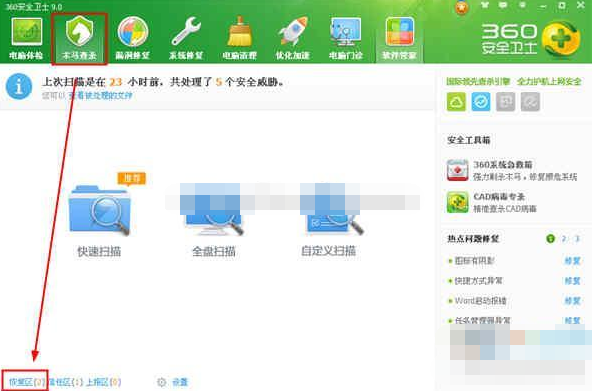Click the 安全工具箱 heading
The image size is (592, 391).
[469, 140]
